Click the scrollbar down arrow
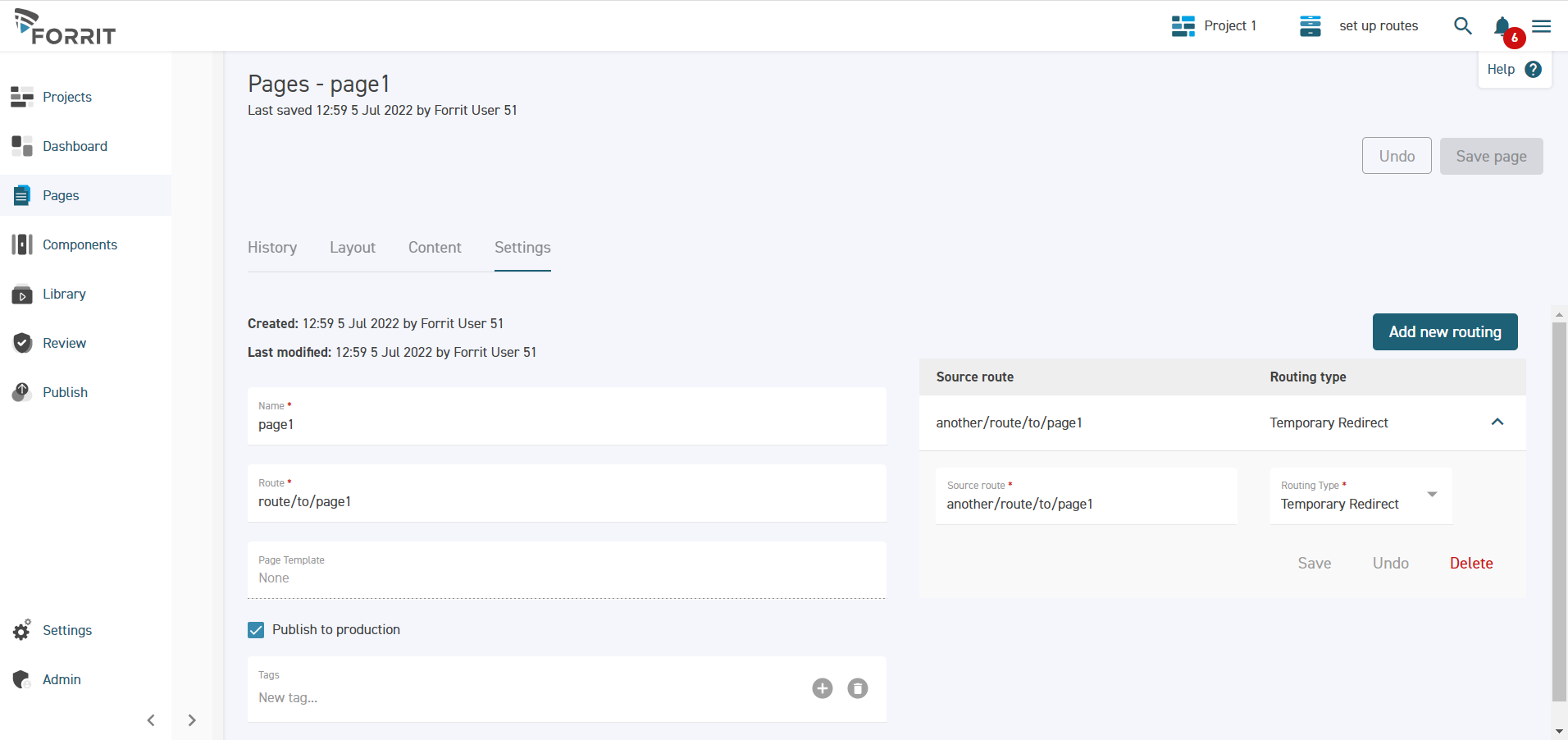Screen dimensions: 1568x740 click(x=1559, y=731)
